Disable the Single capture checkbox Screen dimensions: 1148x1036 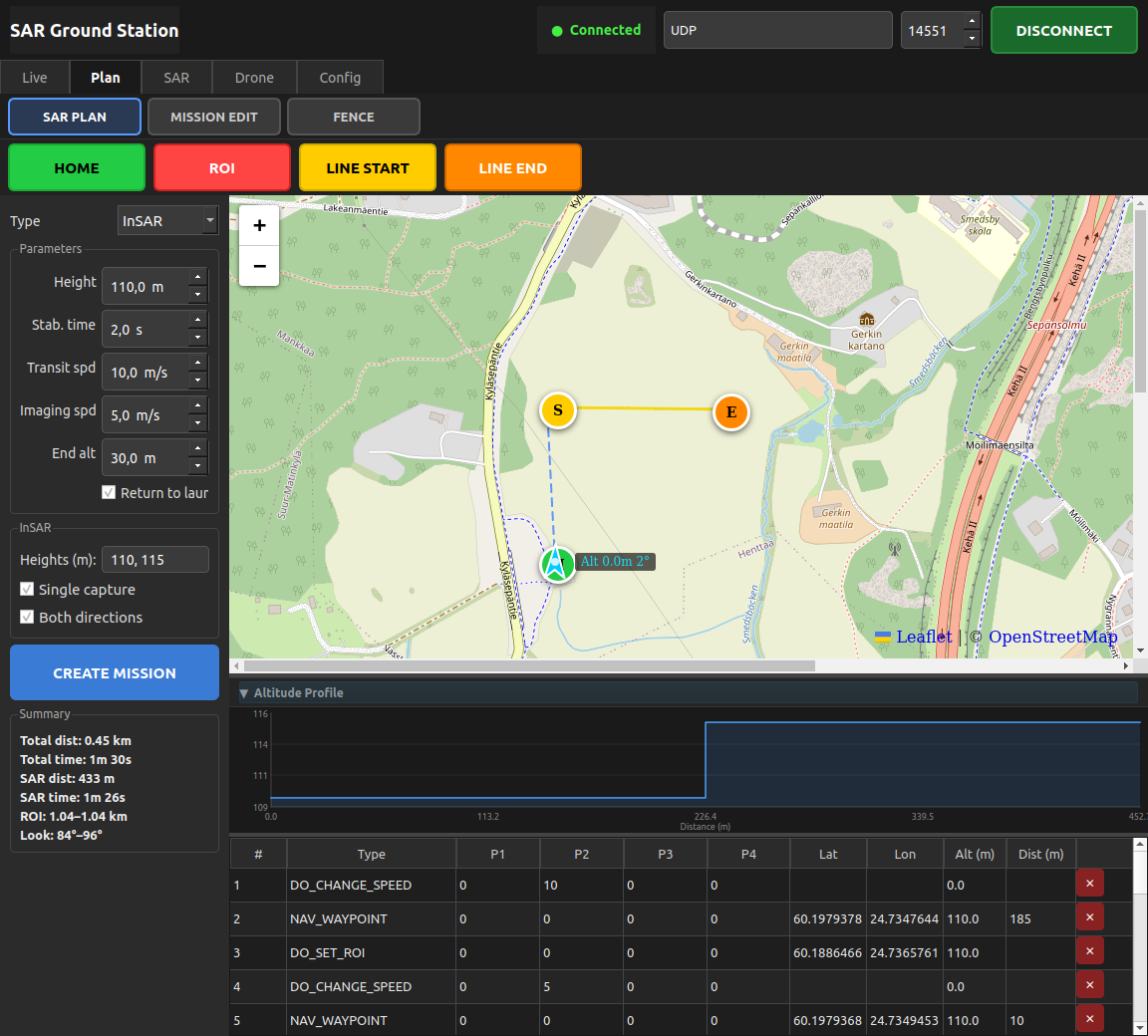(x=27, y=589)
